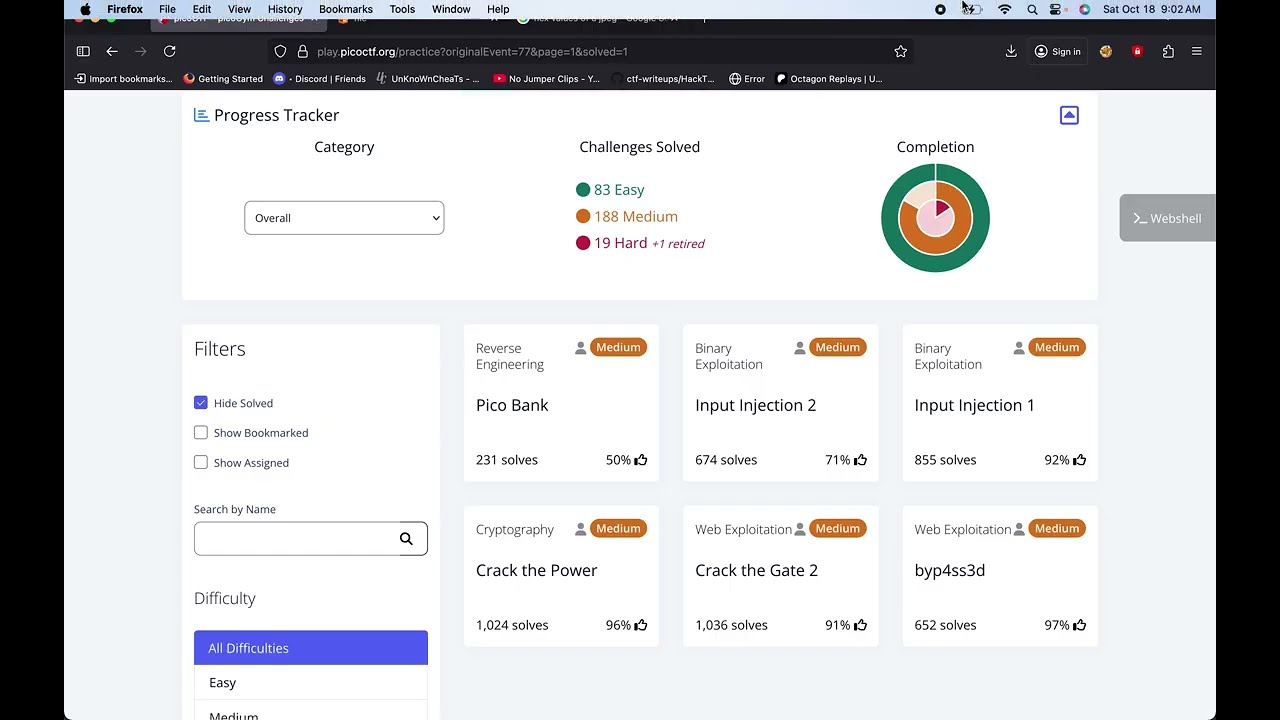Open the Octagon Replays bookmark
The height and width of the screenshot is (720, 1280).
[829, 79]
